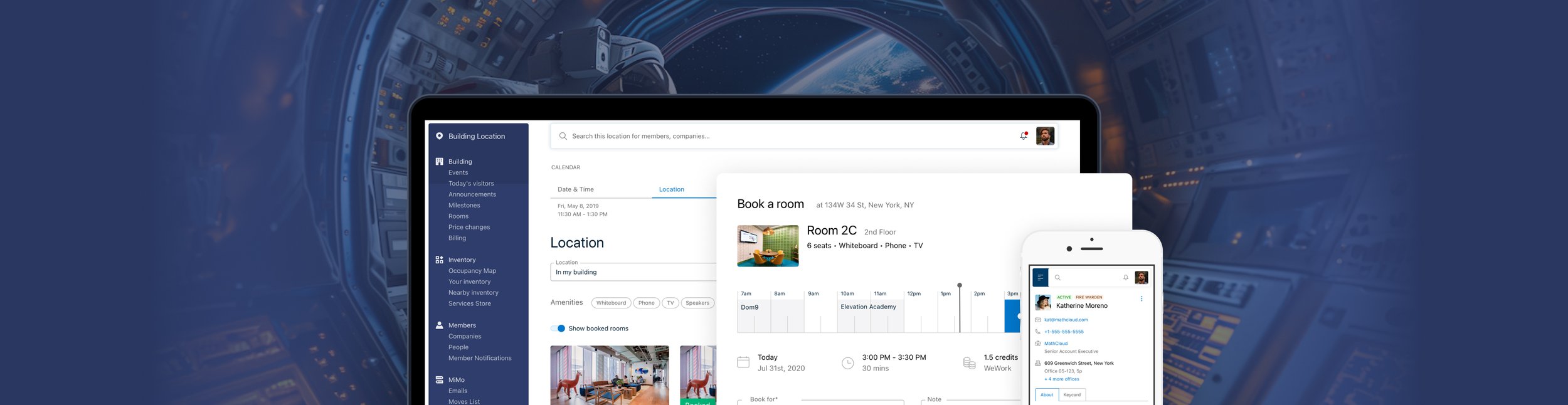Screen dimensions: 1568x405
Task: Select the Keycard tab on the phone
Action: click(x=1072, y=395)
